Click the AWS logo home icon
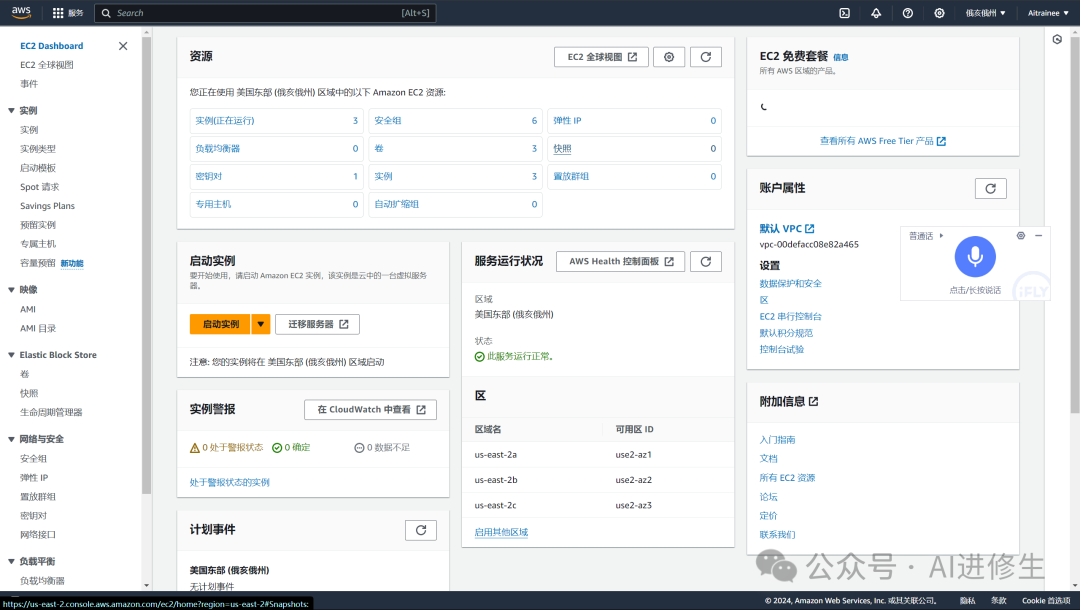Image resolution: width=1080 pixels, height=610 pixels. 21,12
